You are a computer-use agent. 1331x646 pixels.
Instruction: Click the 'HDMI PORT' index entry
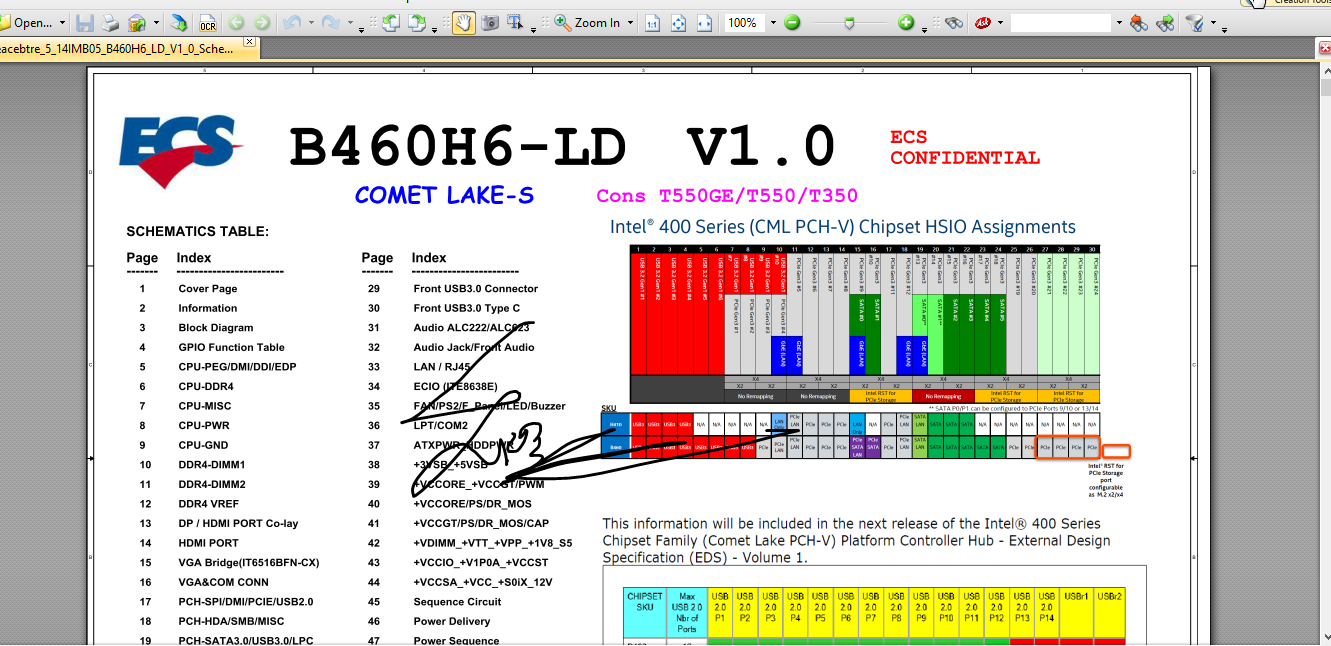(x=209, y=543)
